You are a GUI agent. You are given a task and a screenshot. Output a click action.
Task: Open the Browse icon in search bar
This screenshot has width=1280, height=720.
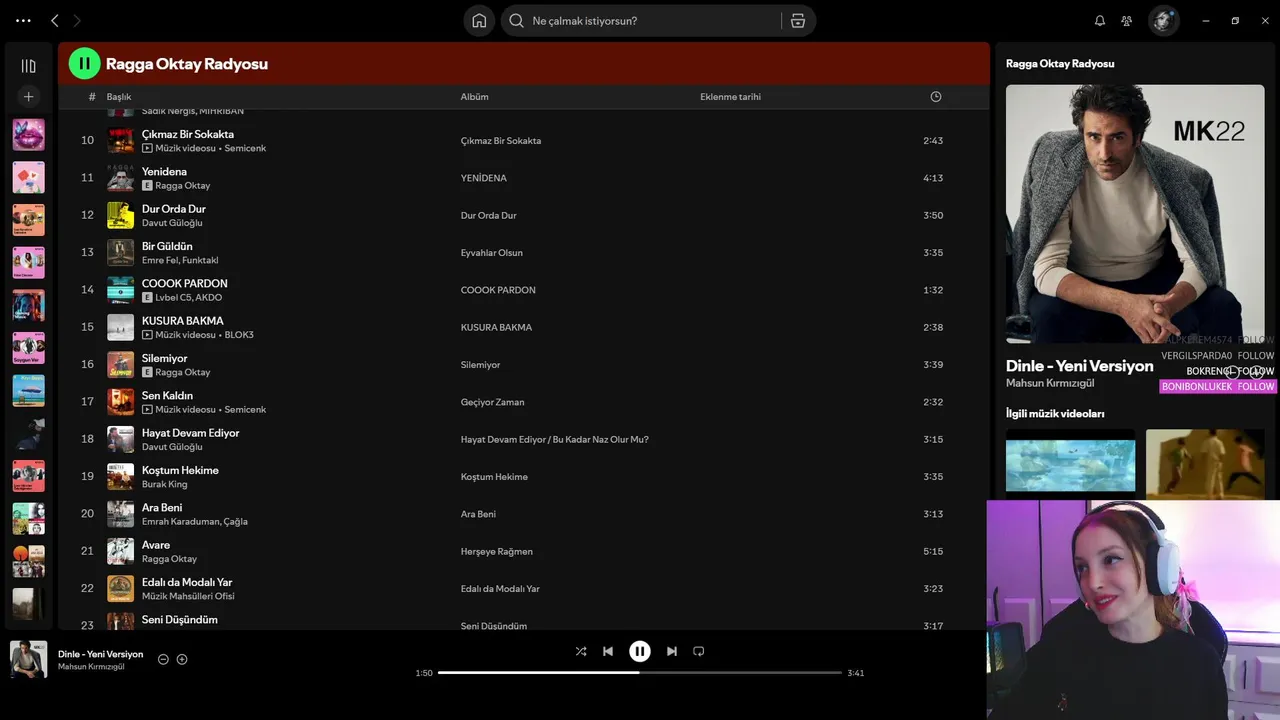[x=798, y=20]
